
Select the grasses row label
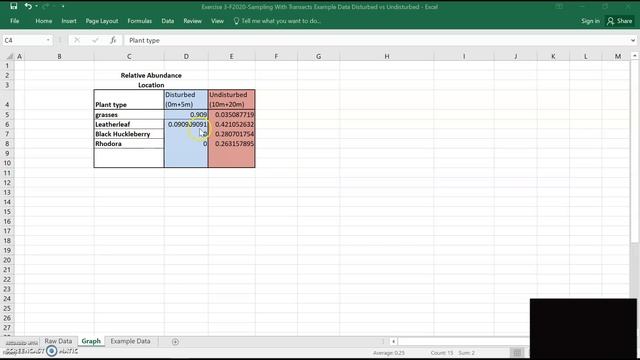pyautogui.click(x=129, y=115)
